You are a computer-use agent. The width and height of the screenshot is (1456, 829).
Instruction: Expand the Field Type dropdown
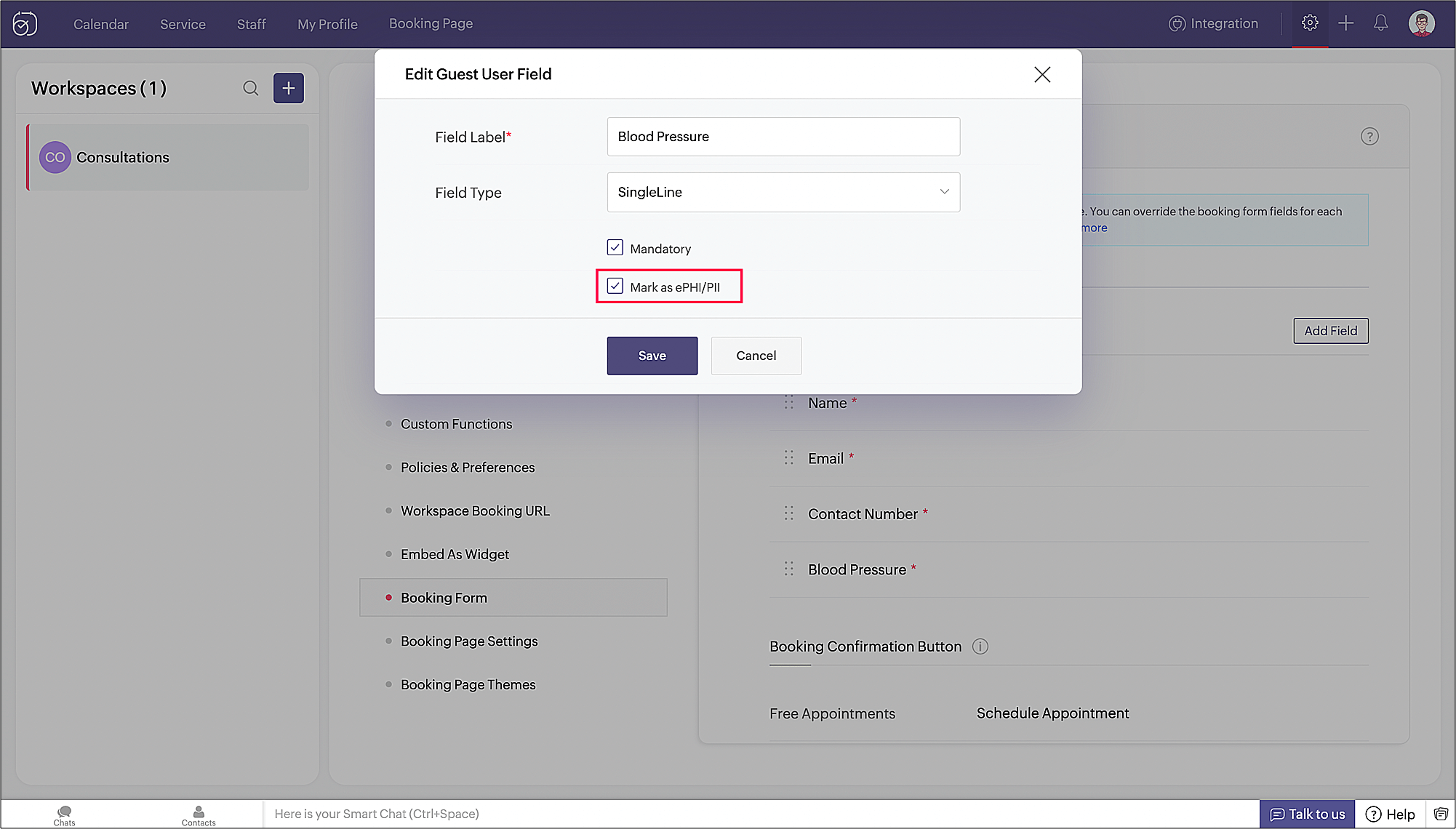783,193
